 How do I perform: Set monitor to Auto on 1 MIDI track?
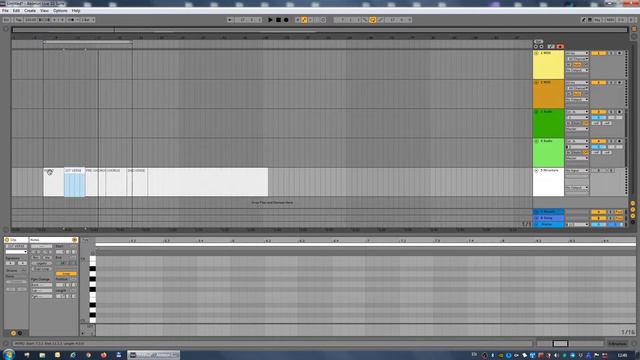(x=577, y=64)
